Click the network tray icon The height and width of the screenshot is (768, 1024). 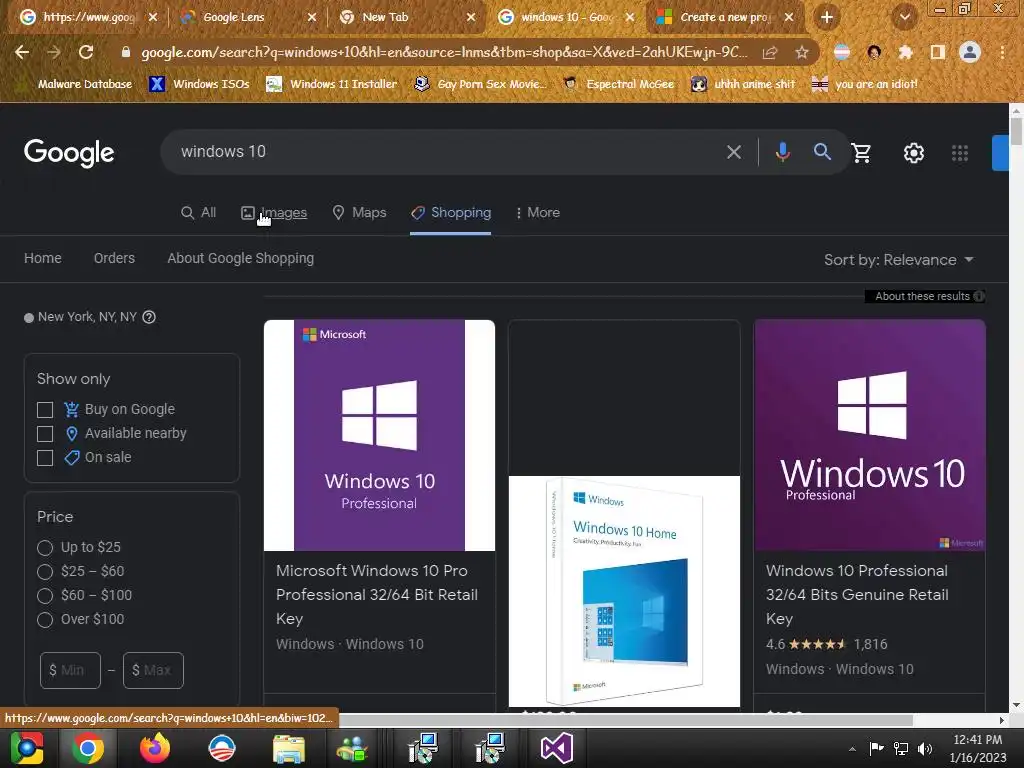901,748
